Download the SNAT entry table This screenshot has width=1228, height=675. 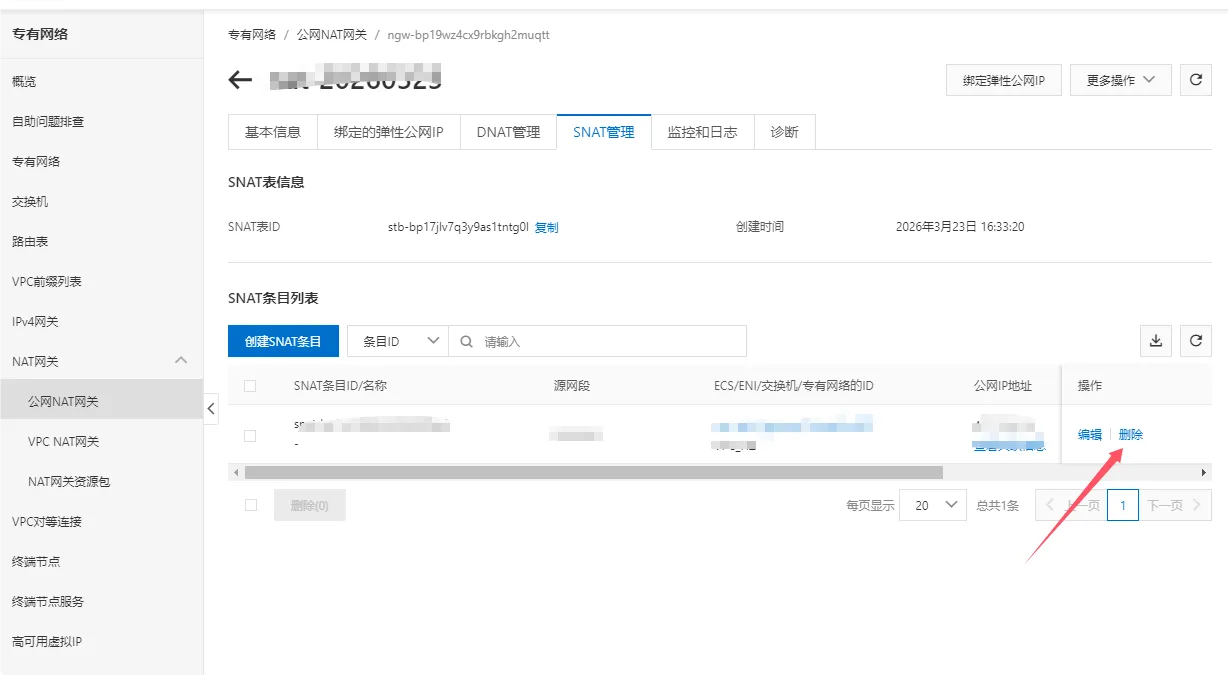pyautogui.click(x=1156, y=341)
